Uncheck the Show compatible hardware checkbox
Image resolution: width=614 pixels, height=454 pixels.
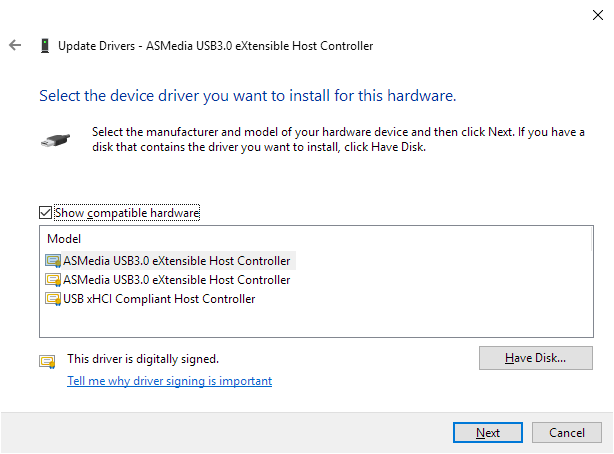pos(45,213)
